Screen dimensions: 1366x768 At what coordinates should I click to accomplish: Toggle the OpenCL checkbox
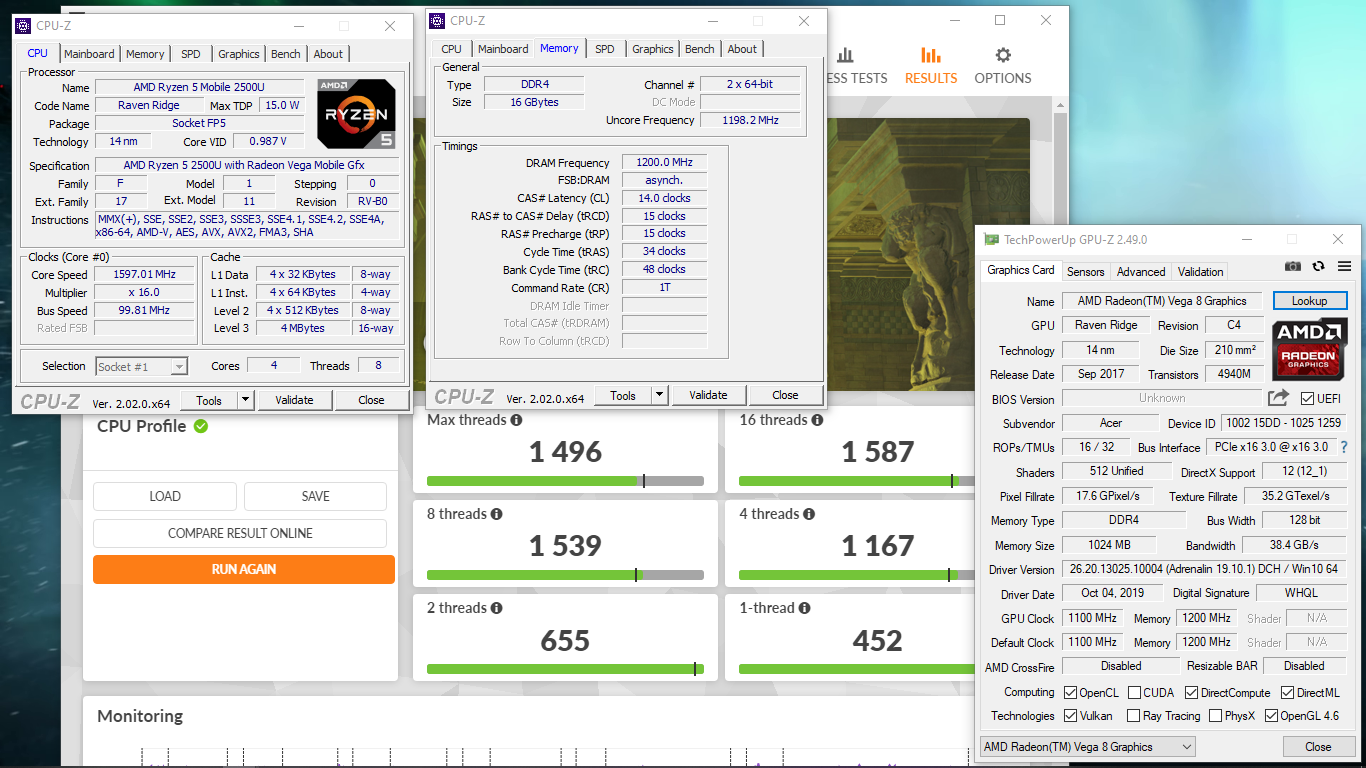coord(1071,693)
